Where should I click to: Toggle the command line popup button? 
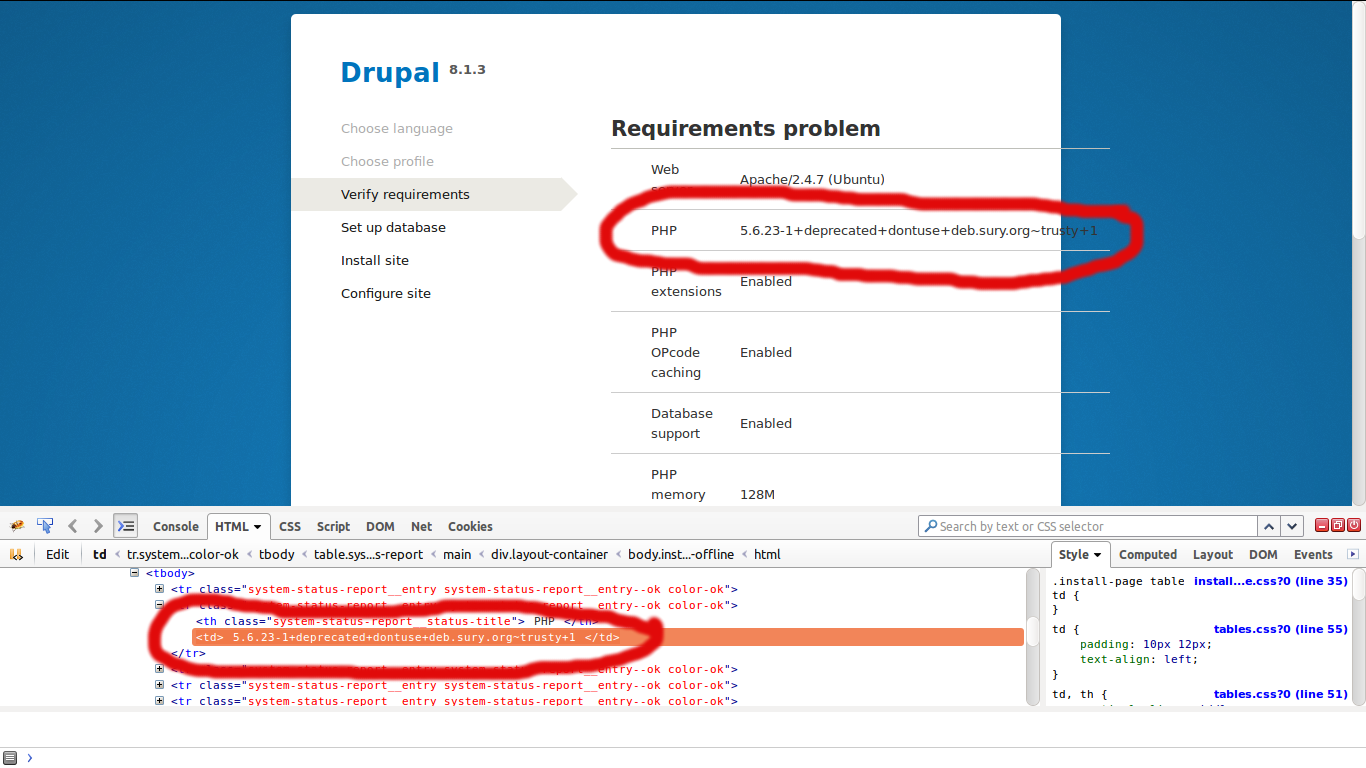coord(125,526)
